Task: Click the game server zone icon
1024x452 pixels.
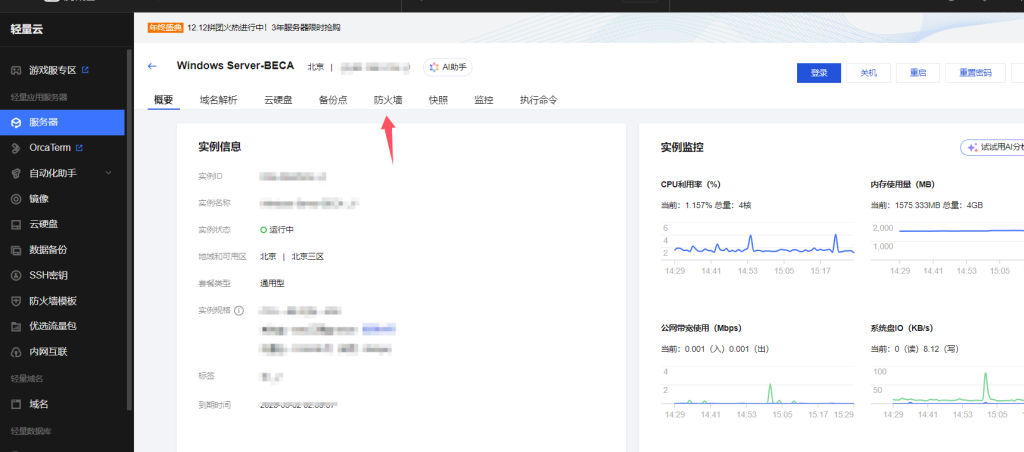Action: (16, 70)
